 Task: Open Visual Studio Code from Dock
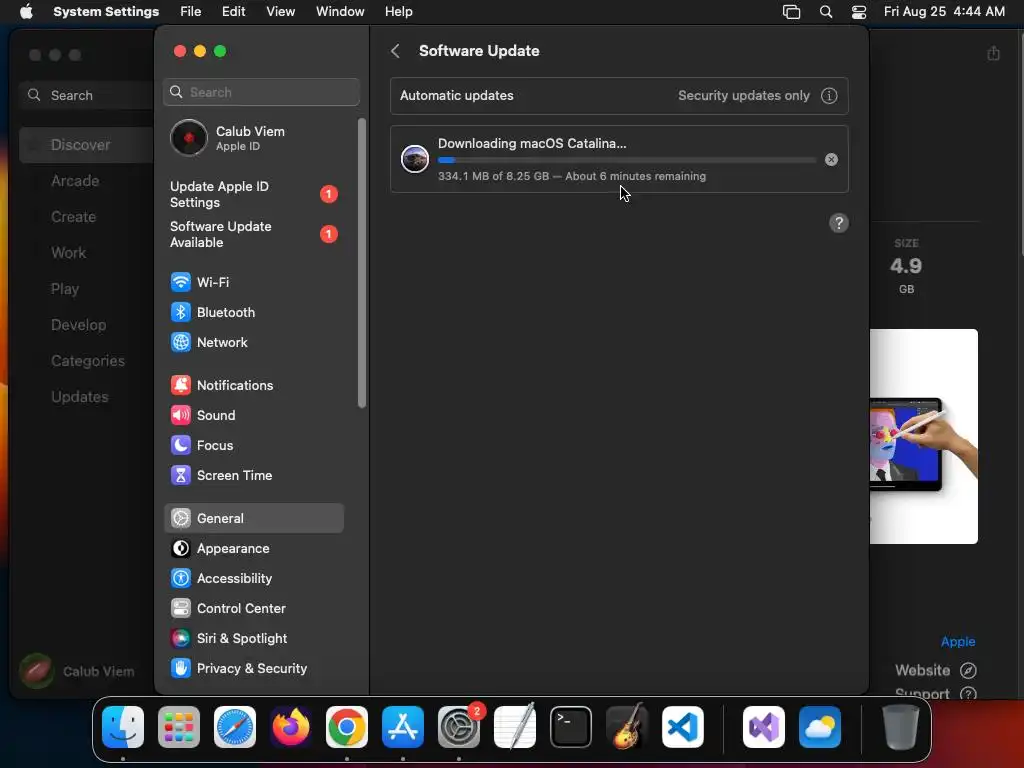[x=683, y=727]
